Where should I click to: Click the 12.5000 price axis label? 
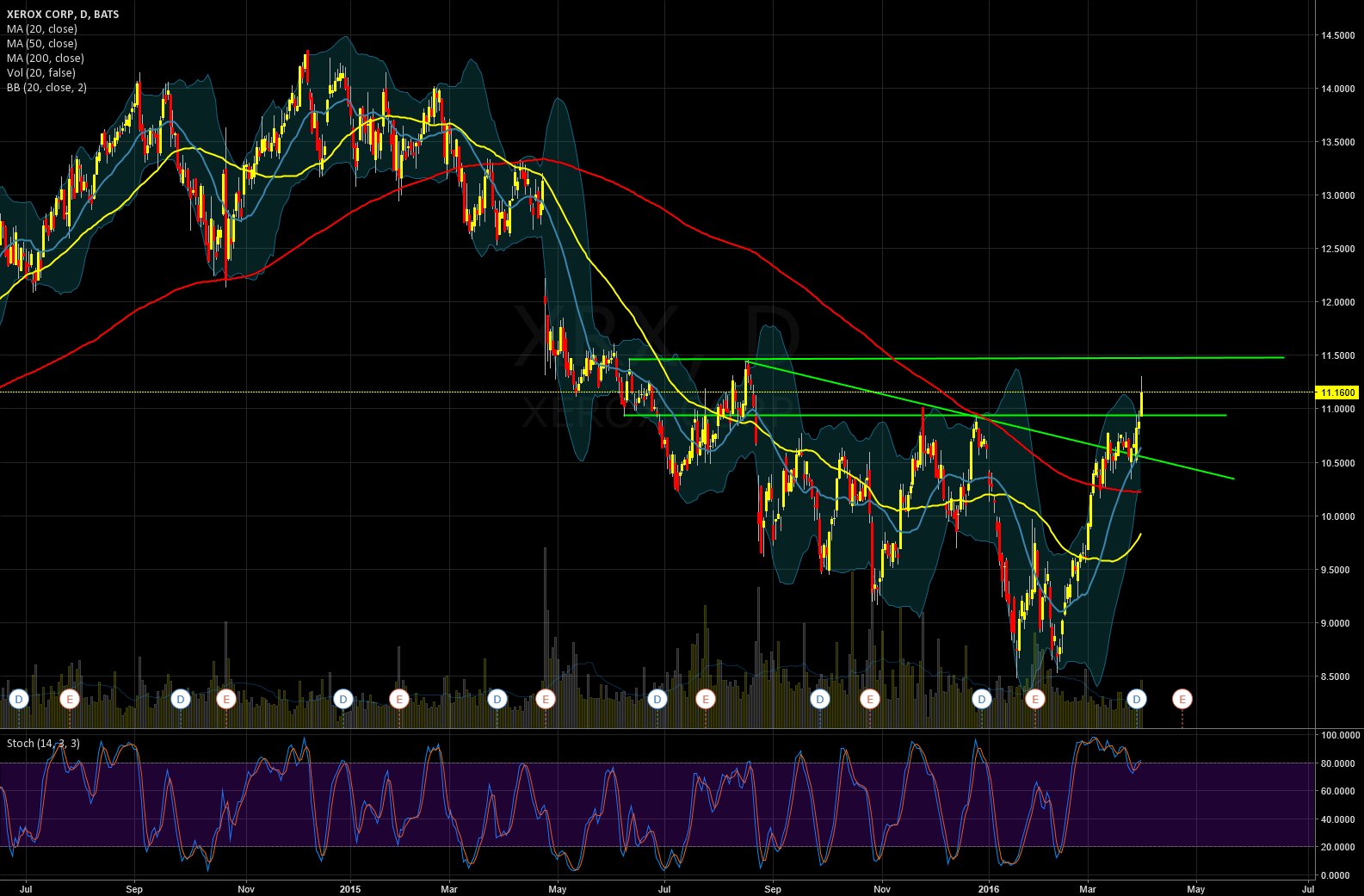[1338, 249]
